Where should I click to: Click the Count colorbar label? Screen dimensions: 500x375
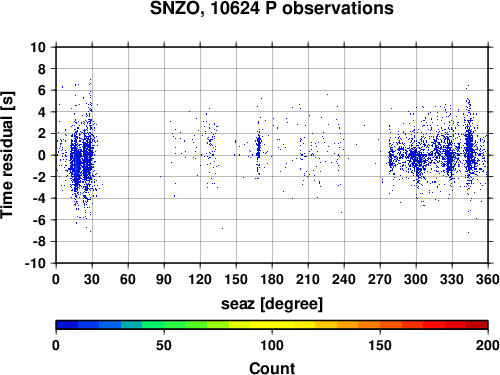[272, 368]
